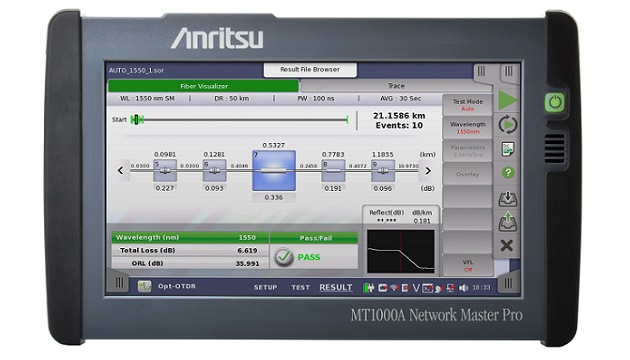Screen dimensions: 630x360
Task: Select the highlighted event 7 block
Action: coord(274,171)
